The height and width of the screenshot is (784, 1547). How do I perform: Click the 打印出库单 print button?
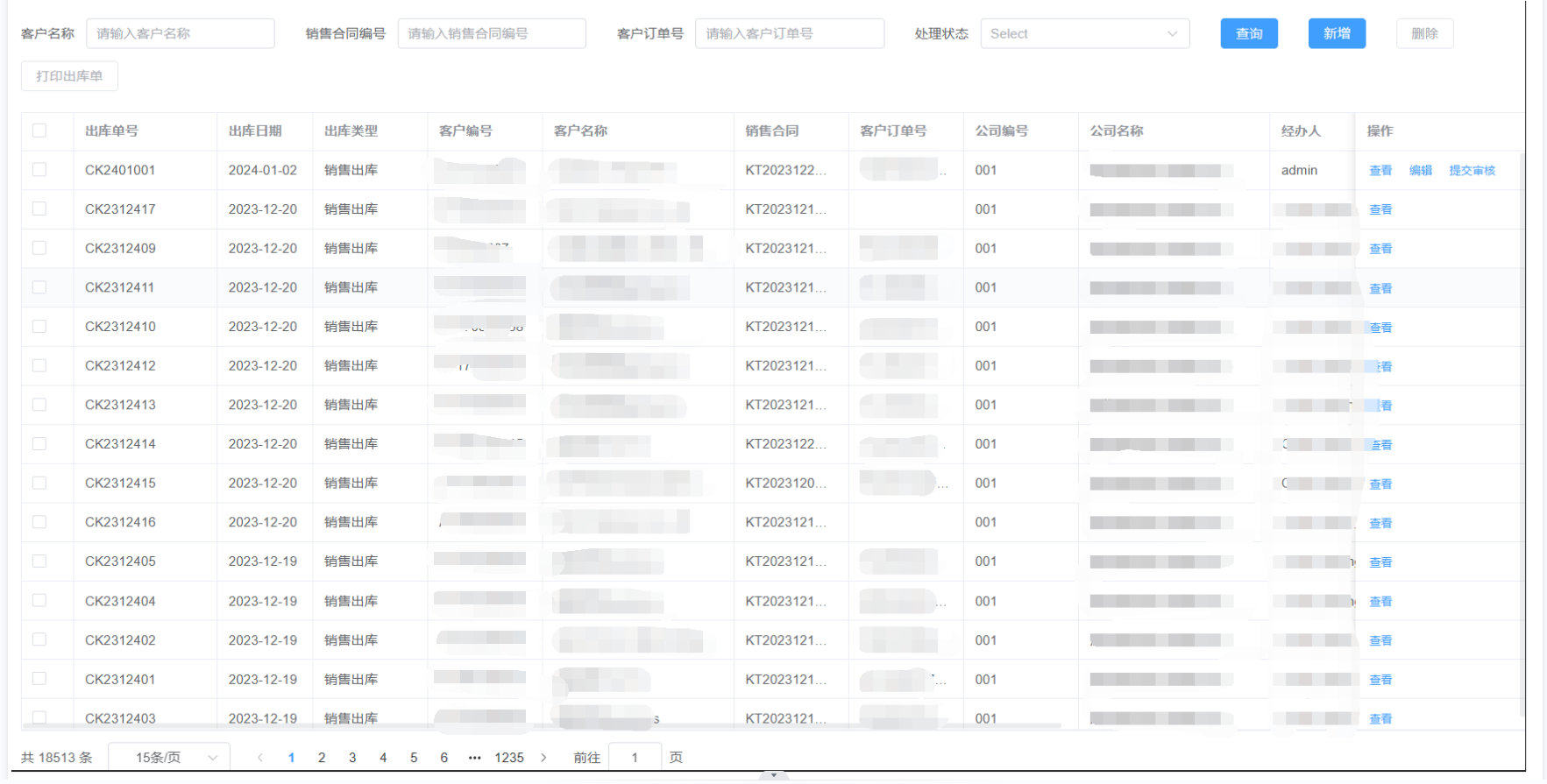click(69, 76)
